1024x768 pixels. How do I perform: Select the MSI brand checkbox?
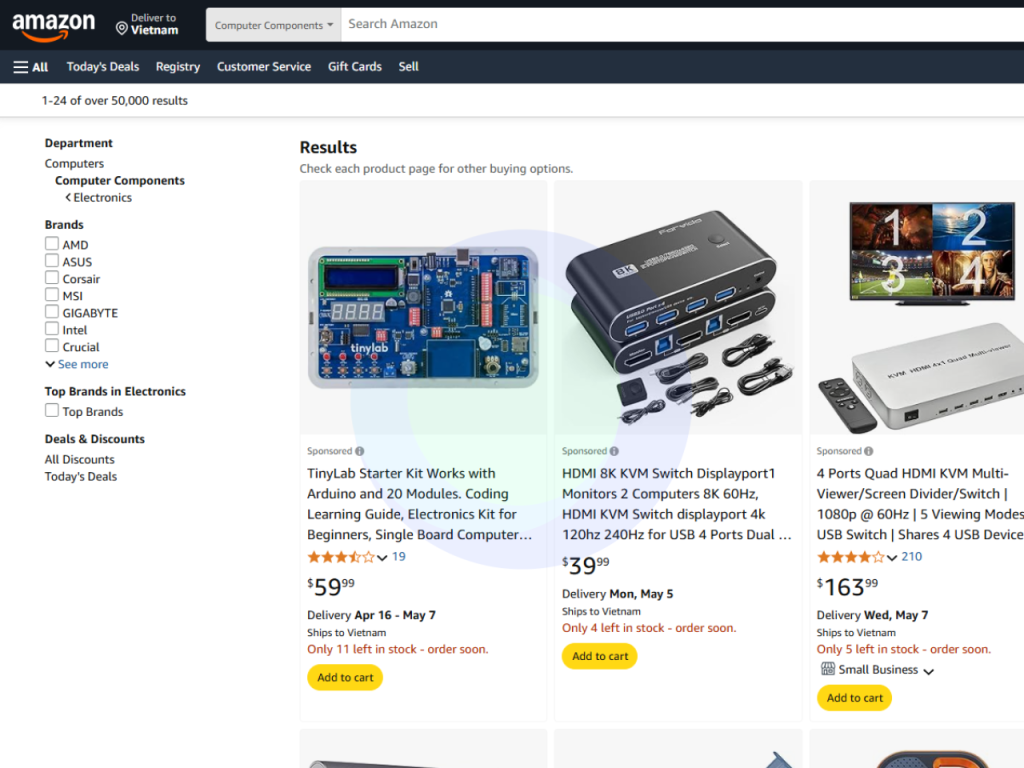tap(52, 295)
